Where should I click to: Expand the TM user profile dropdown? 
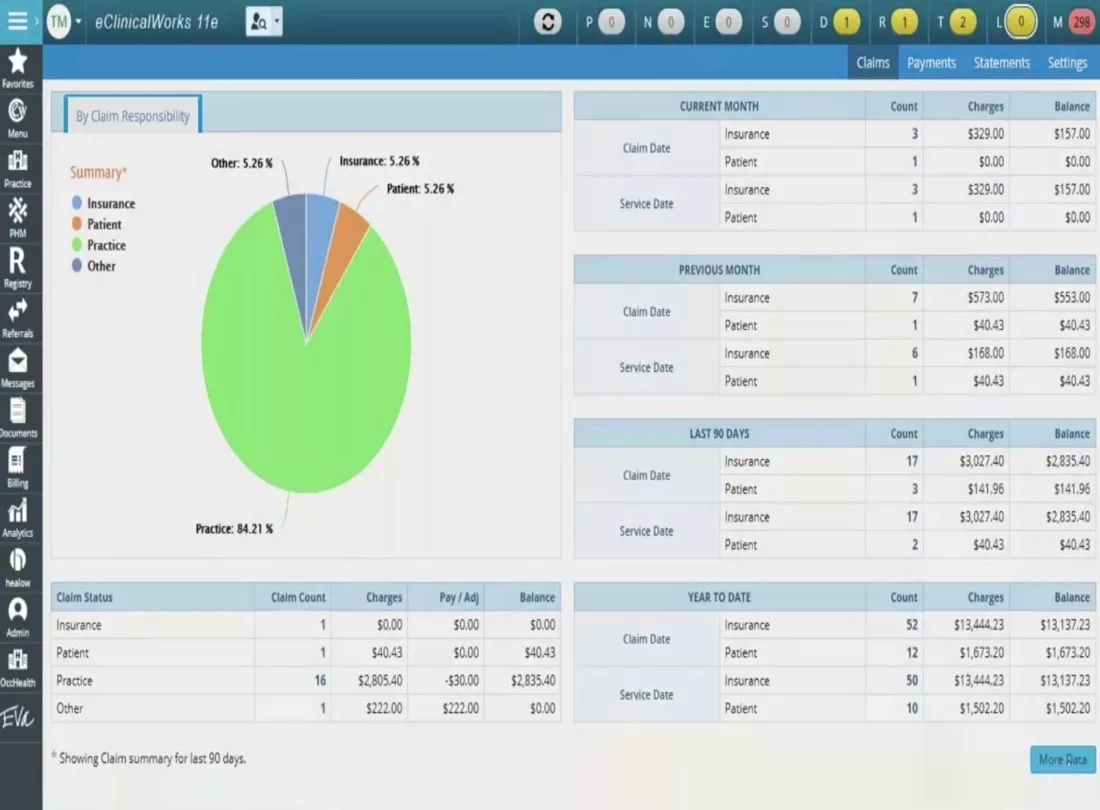click(x=78, y=21)
